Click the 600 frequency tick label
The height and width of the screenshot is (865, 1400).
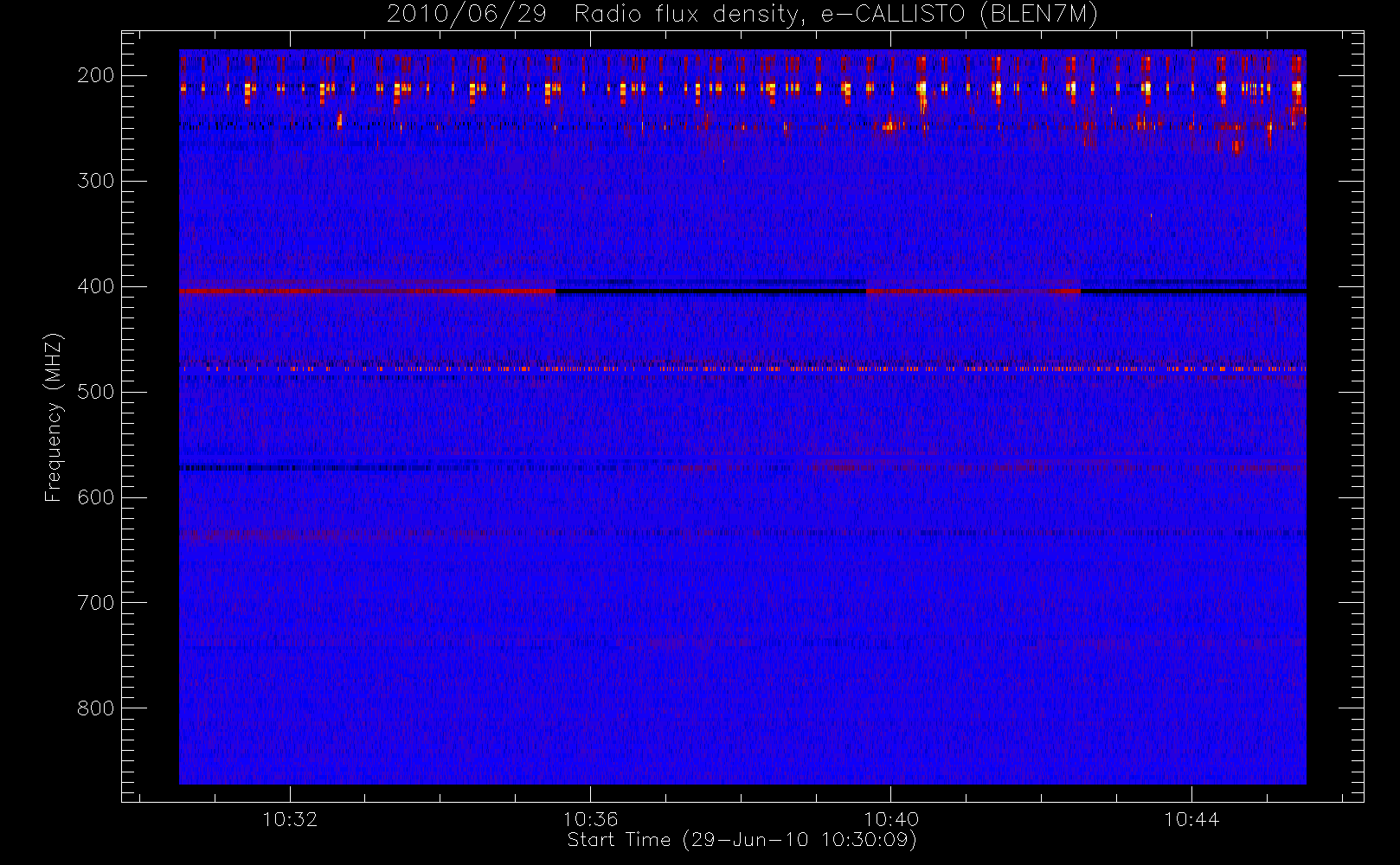pyautogui.click(x=96, y=497)
